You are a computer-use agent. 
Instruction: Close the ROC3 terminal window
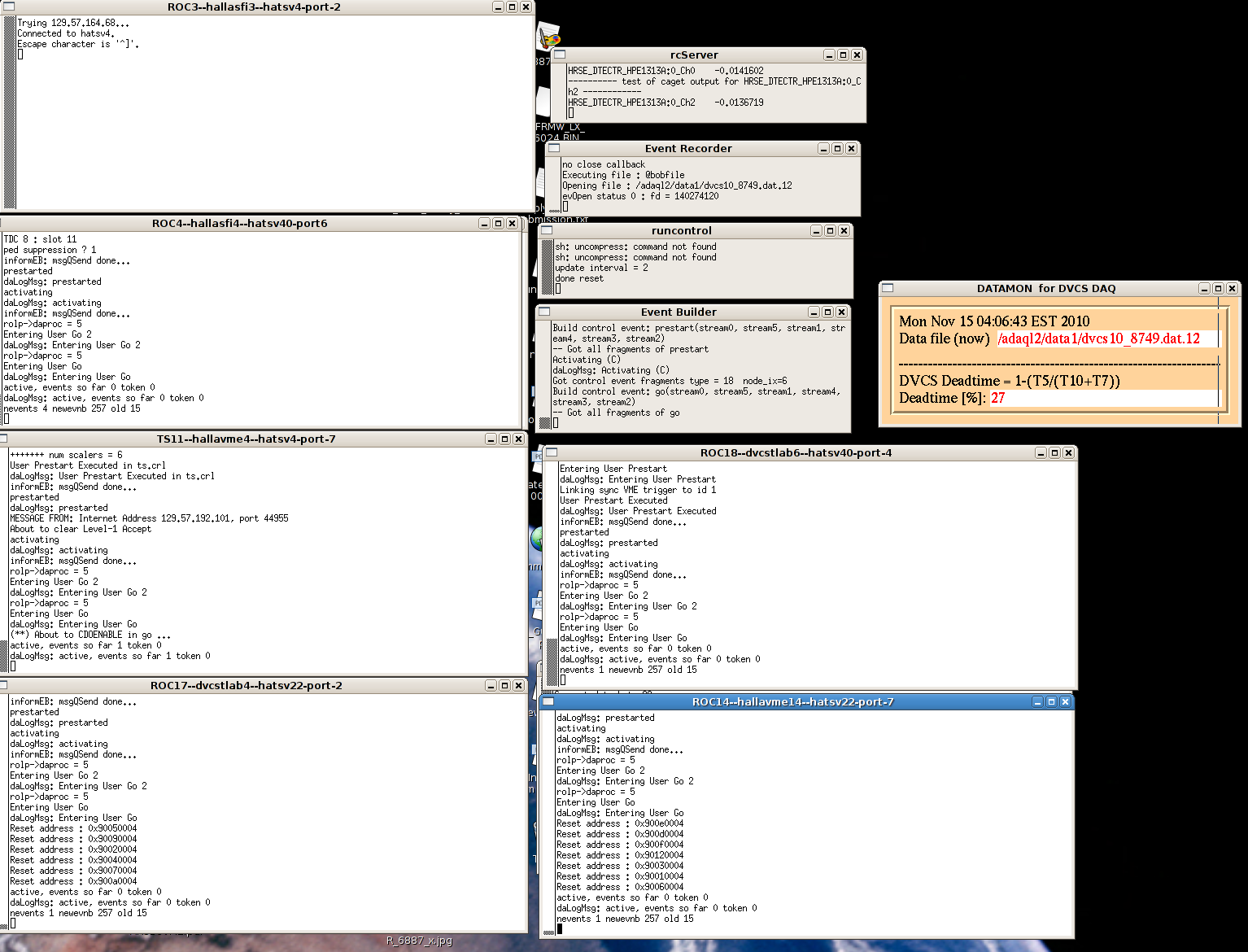(526, 7)
